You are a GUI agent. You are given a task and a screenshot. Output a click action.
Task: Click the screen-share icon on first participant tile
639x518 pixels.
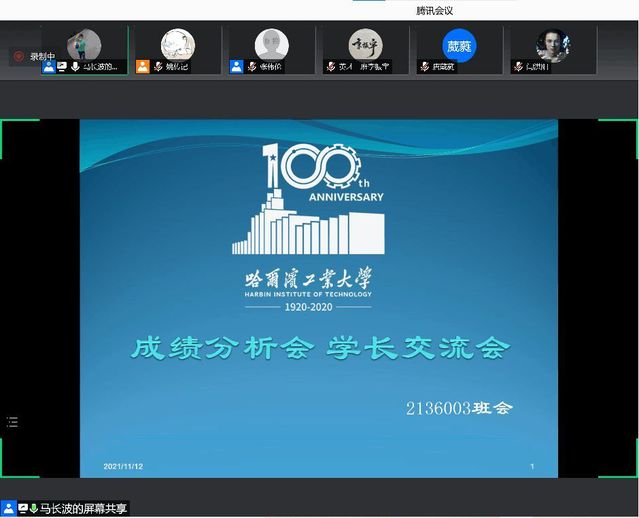[x=62, y=66]
